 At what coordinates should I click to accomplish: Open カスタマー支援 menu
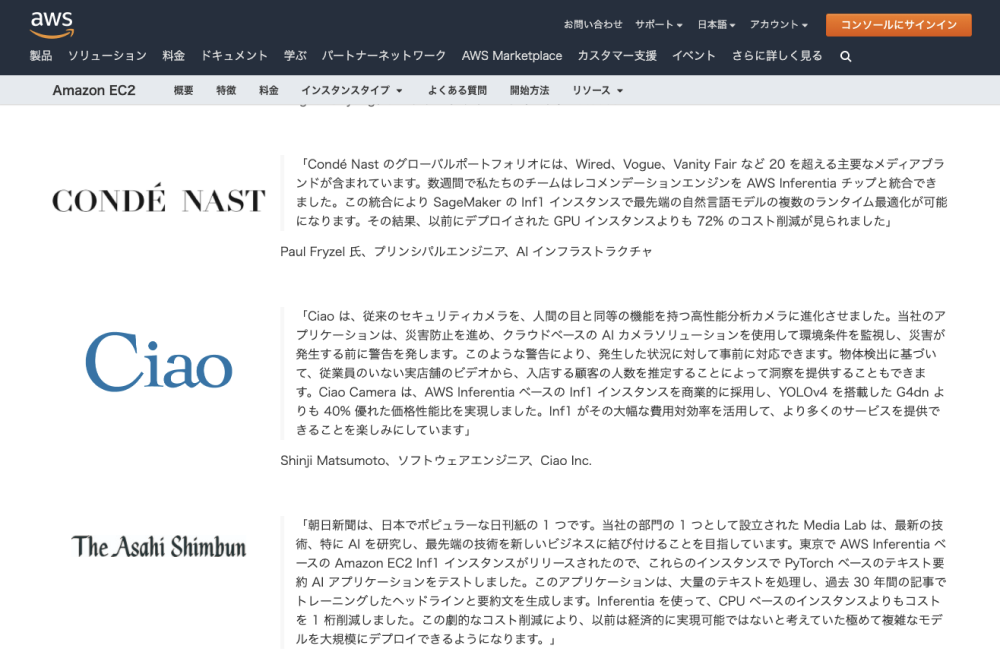(x=617, y=56)
